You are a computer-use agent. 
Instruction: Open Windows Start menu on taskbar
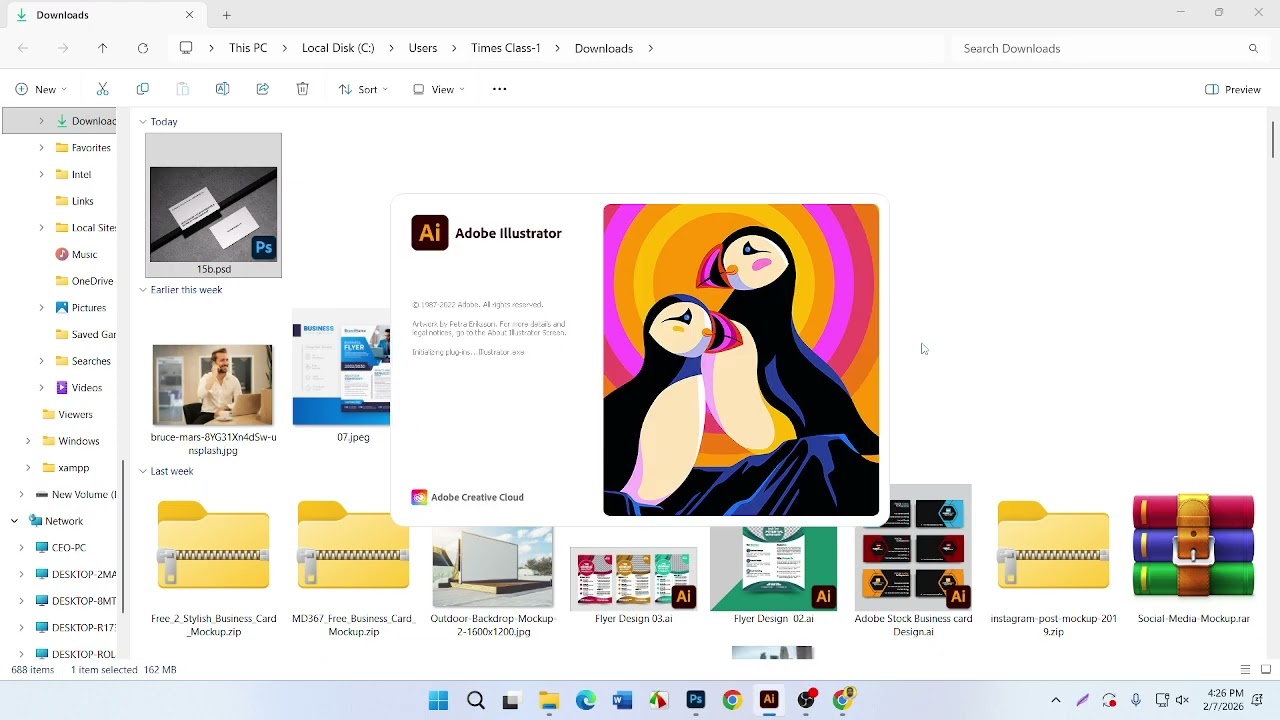point(438,700)
